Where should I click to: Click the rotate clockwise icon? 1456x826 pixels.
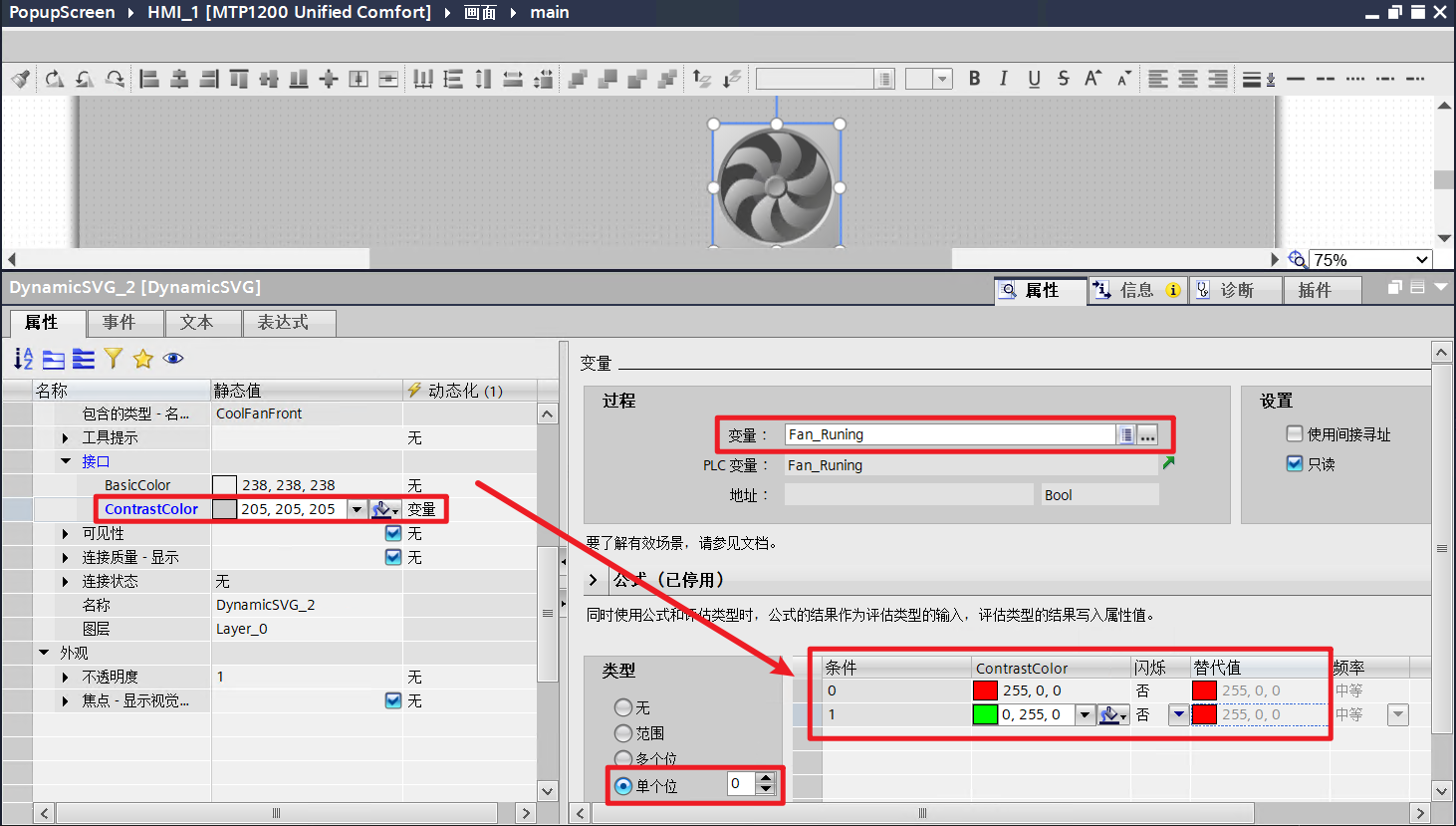[x=54, y=79]
